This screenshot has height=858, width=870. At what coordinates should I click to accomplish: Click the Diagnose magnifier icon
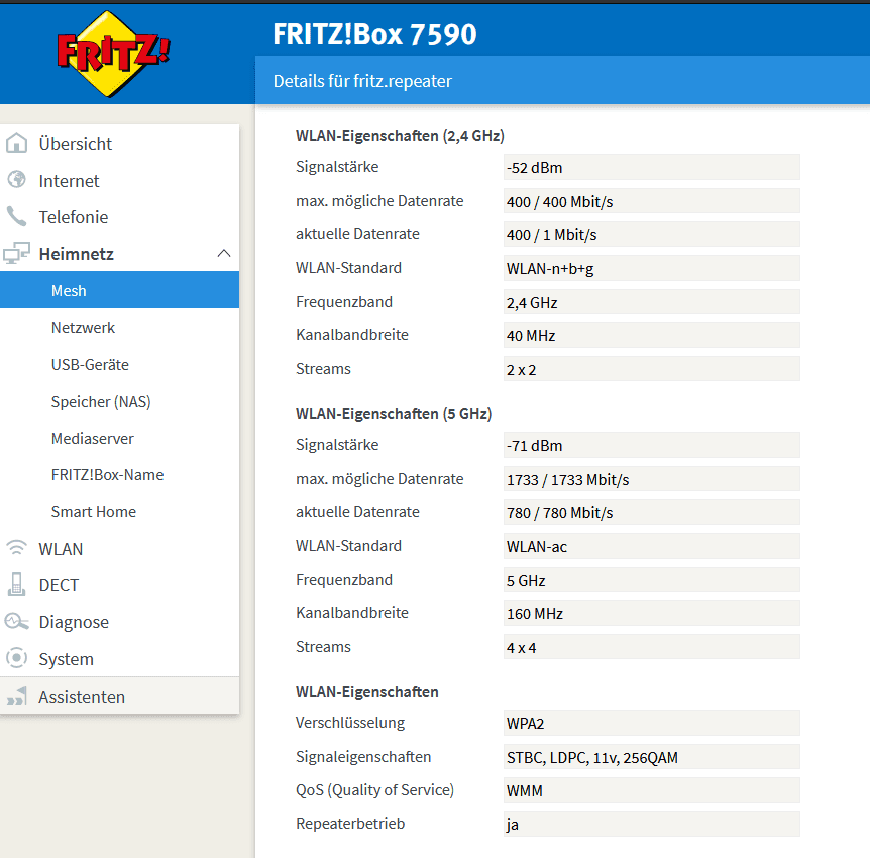pos(16,622)
